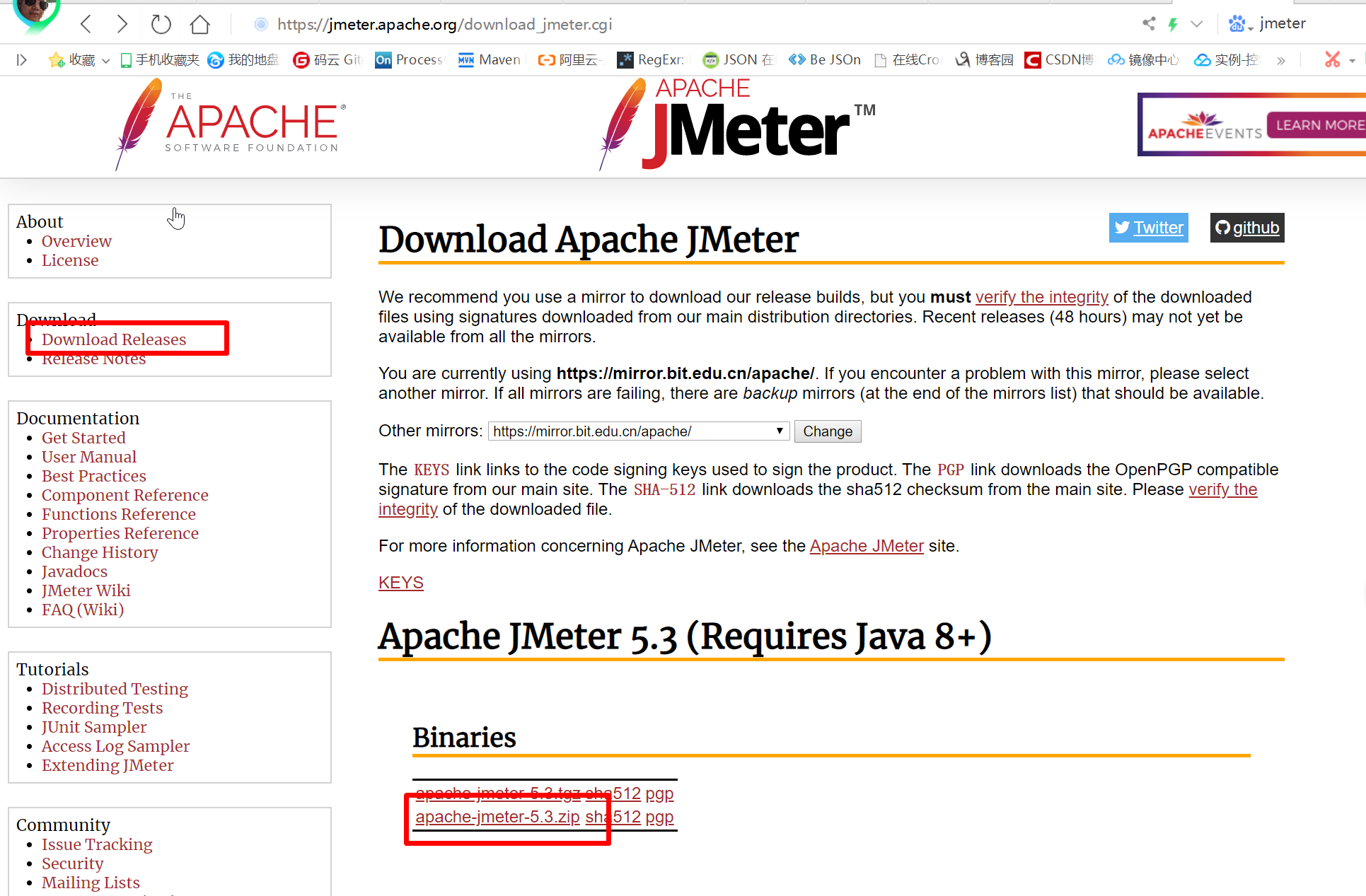Click the browser back arrow

(86, 24)
